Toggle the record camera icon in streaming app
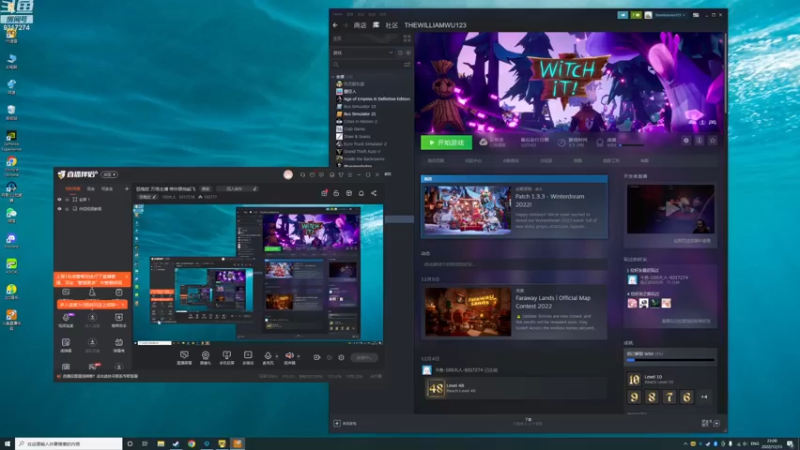 tap(317, 358)
